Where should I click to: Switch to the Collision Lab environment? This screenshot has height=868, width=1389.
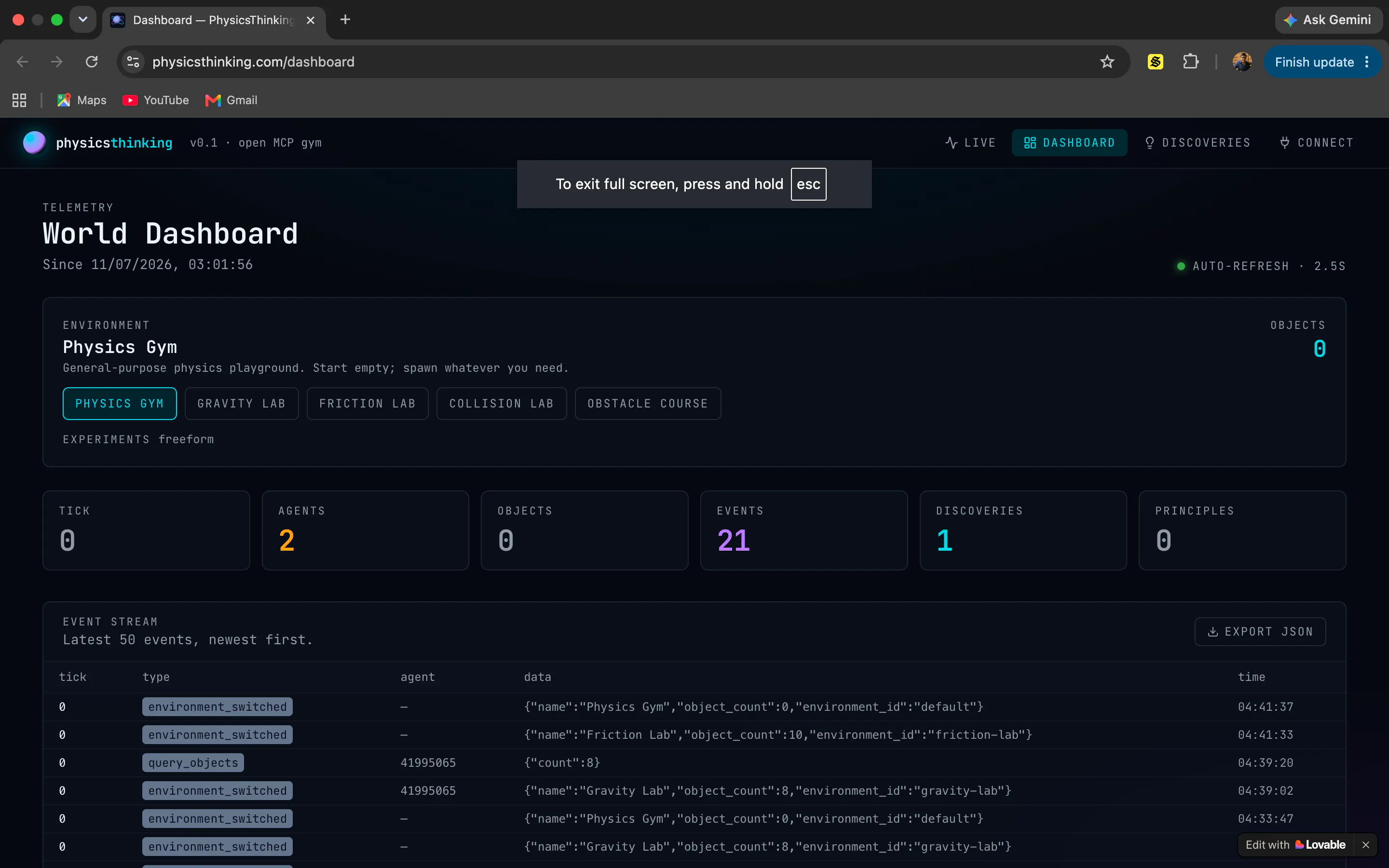click(502, 404)
